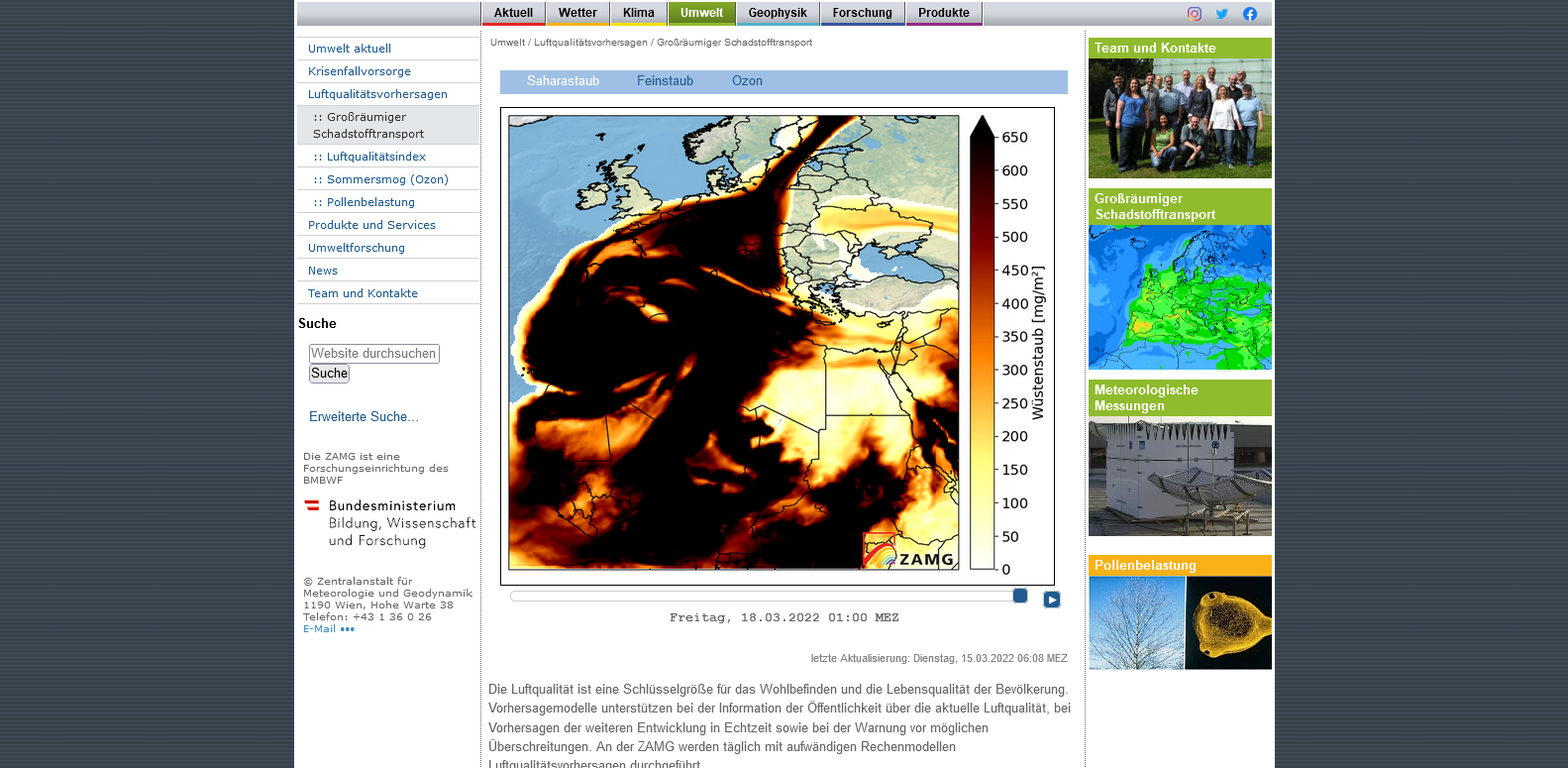Open Pollenbelastung sidebar entry
This screenshot has height=768, width=1568.
(370, 202)
